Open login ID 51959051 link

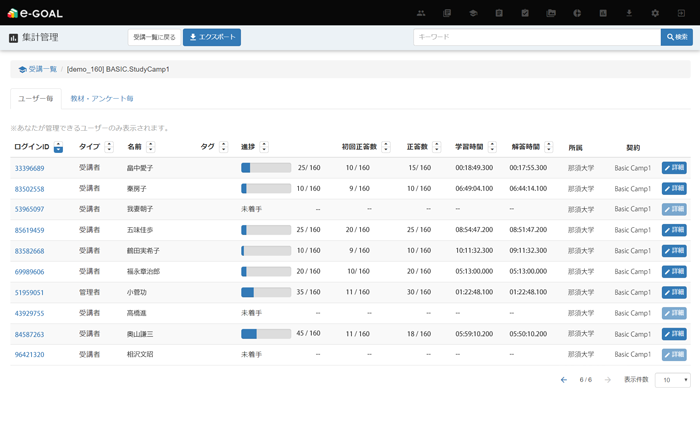coord(29,292)
